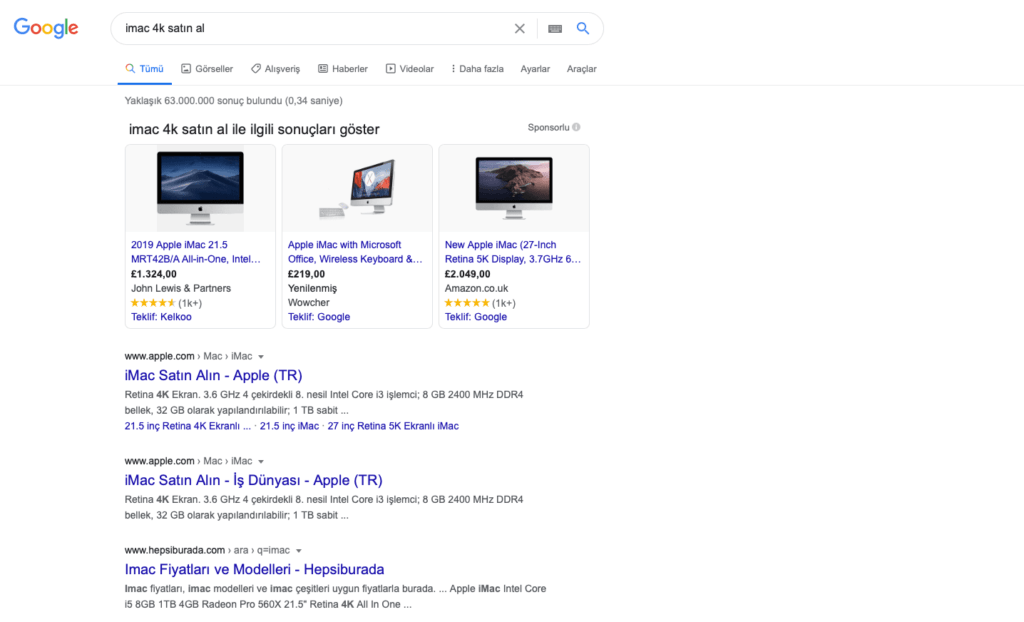Click Teklif: Google under Amazon.co.uk listing

[475, 317]
